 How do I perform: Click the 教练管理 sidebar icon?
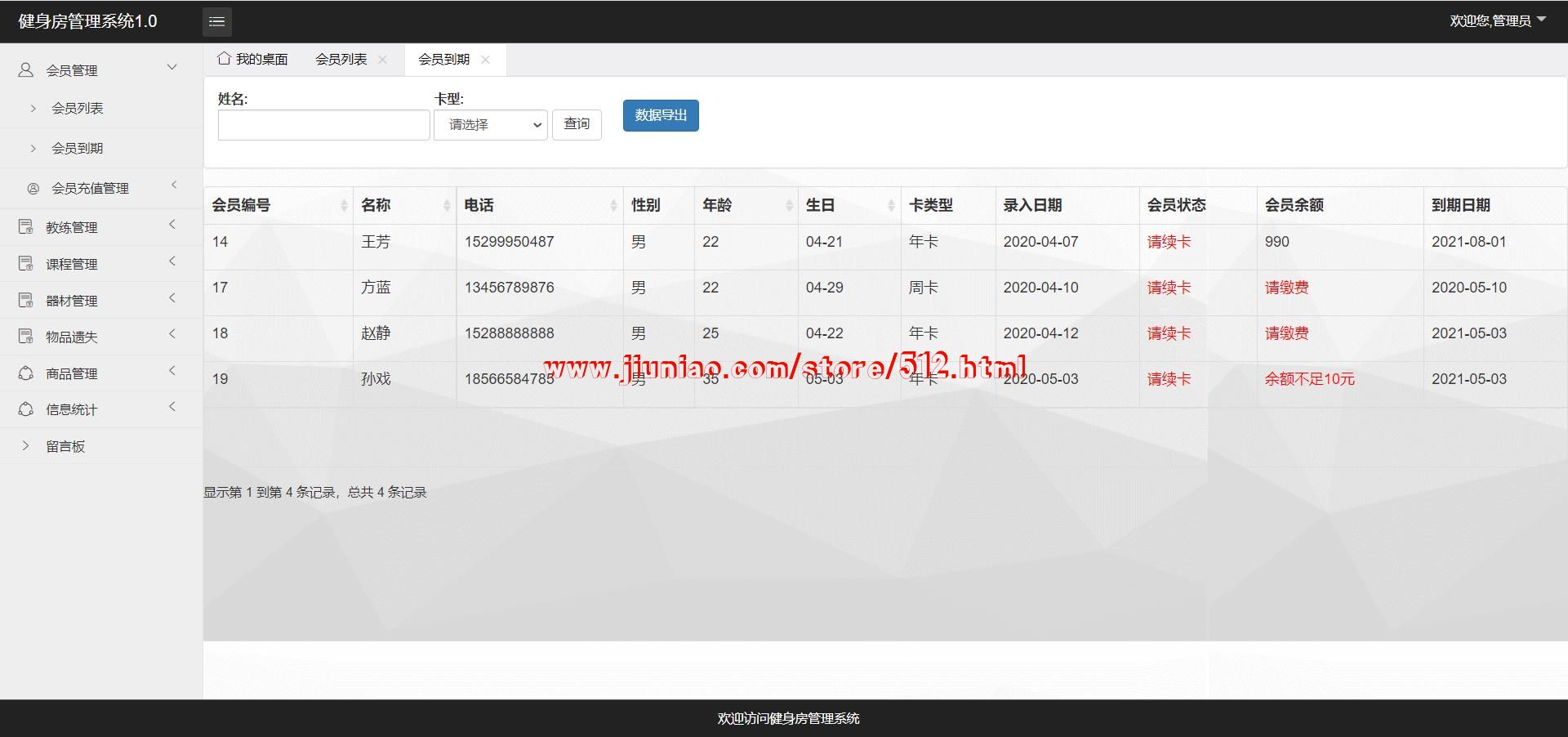pyautogui.click(x=26, y=227)
